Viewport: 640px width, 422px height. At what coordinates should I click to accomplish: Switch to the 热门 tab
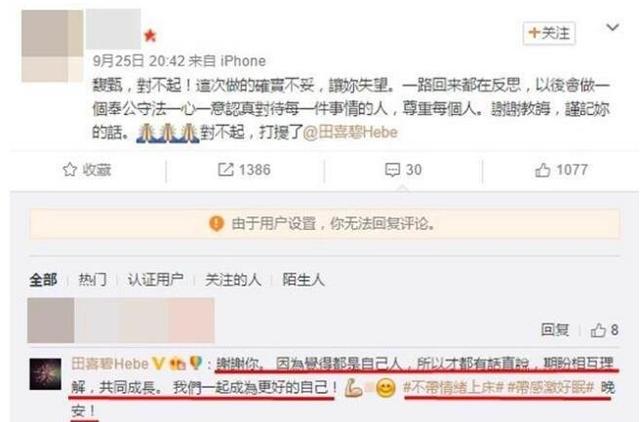point(92,280)
